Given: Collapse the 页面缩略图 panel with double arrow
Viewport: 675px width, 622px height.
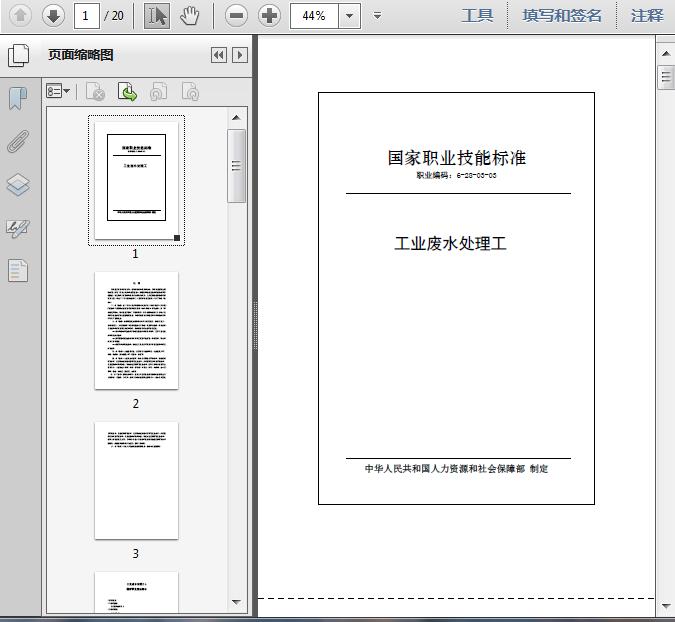Looking at the screenshot, I should click(x=219, y=55).
